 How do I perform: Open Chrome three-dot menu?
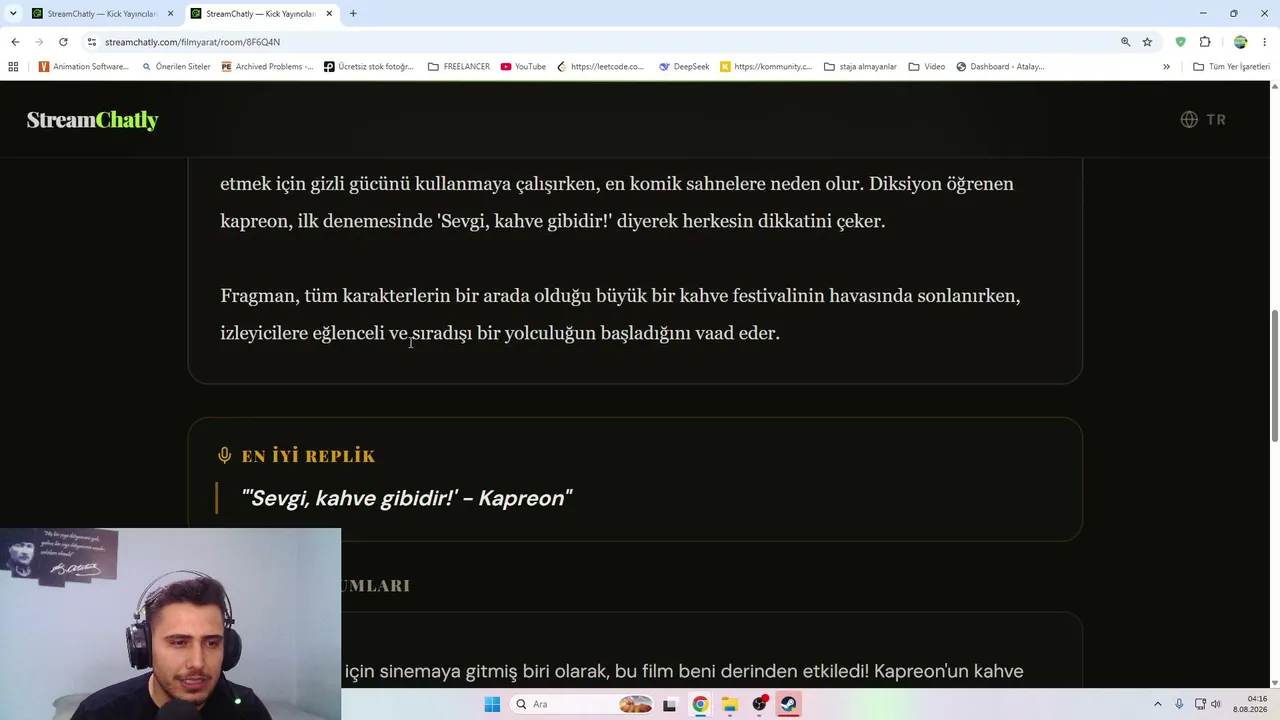click(1264, 42)
